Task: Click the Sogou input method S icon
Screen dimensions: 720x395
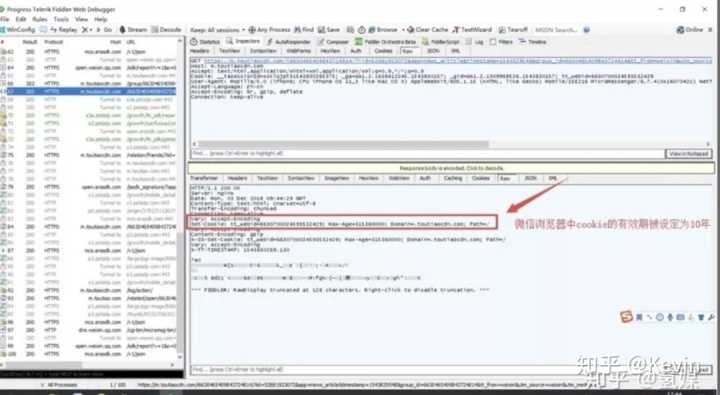Action: tap(626, 316)
